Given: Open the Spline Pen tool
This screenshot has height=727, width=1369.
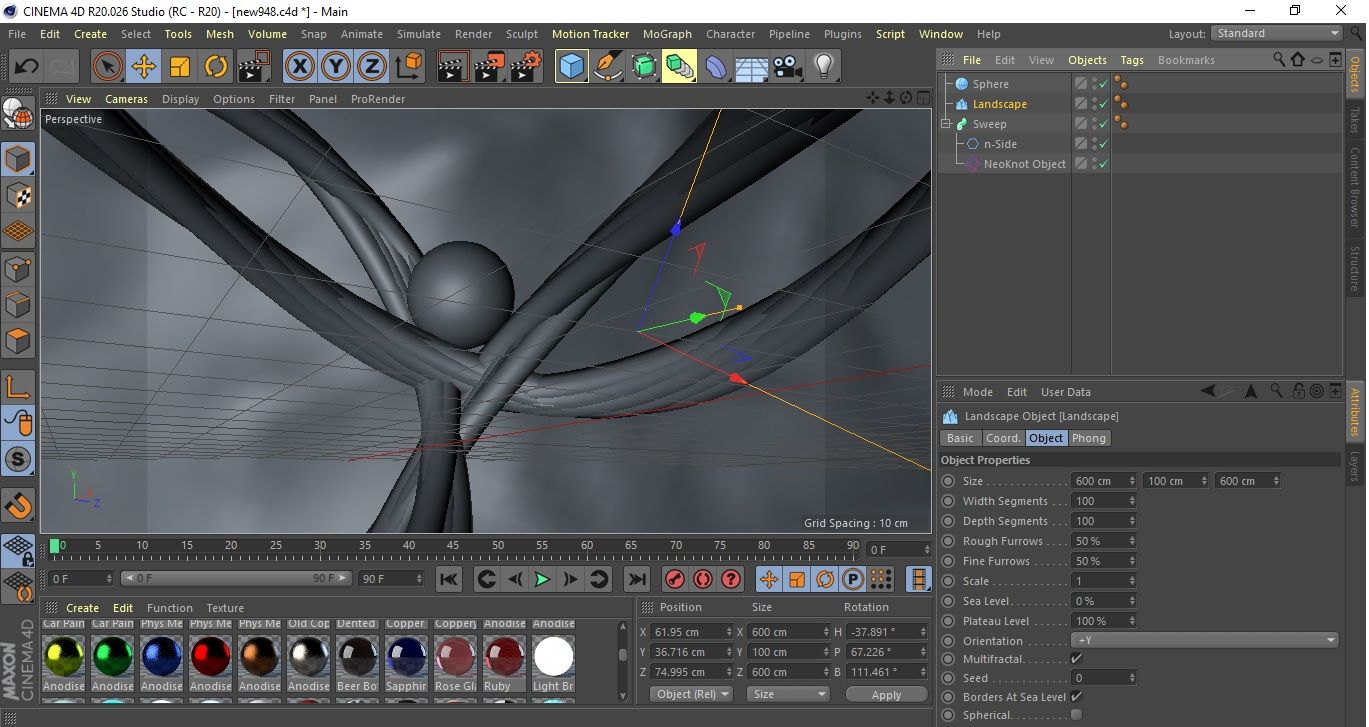Looking at the screenshot, I should click(608, 67).
